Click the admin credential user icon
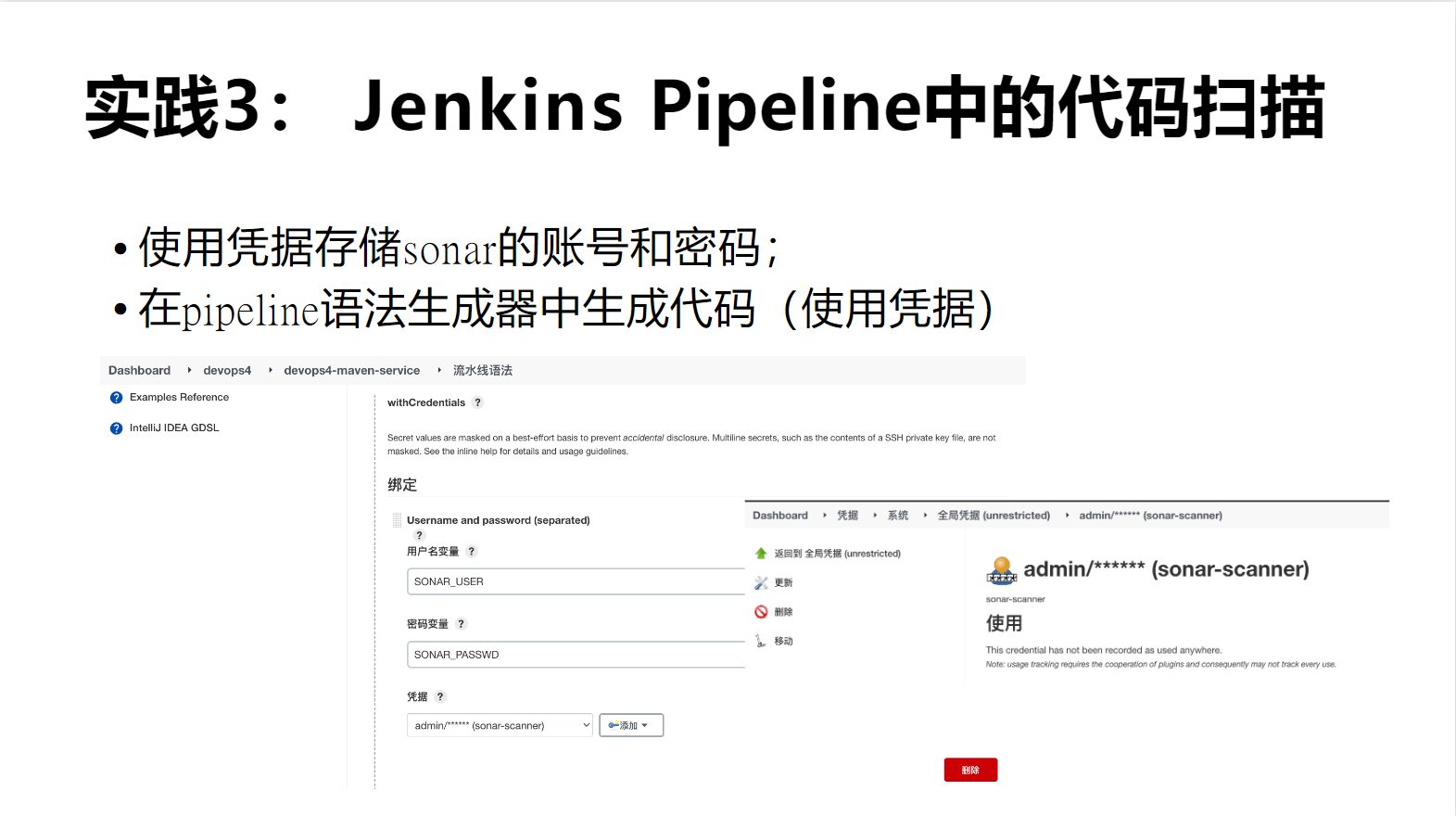 coord(1002,570)
